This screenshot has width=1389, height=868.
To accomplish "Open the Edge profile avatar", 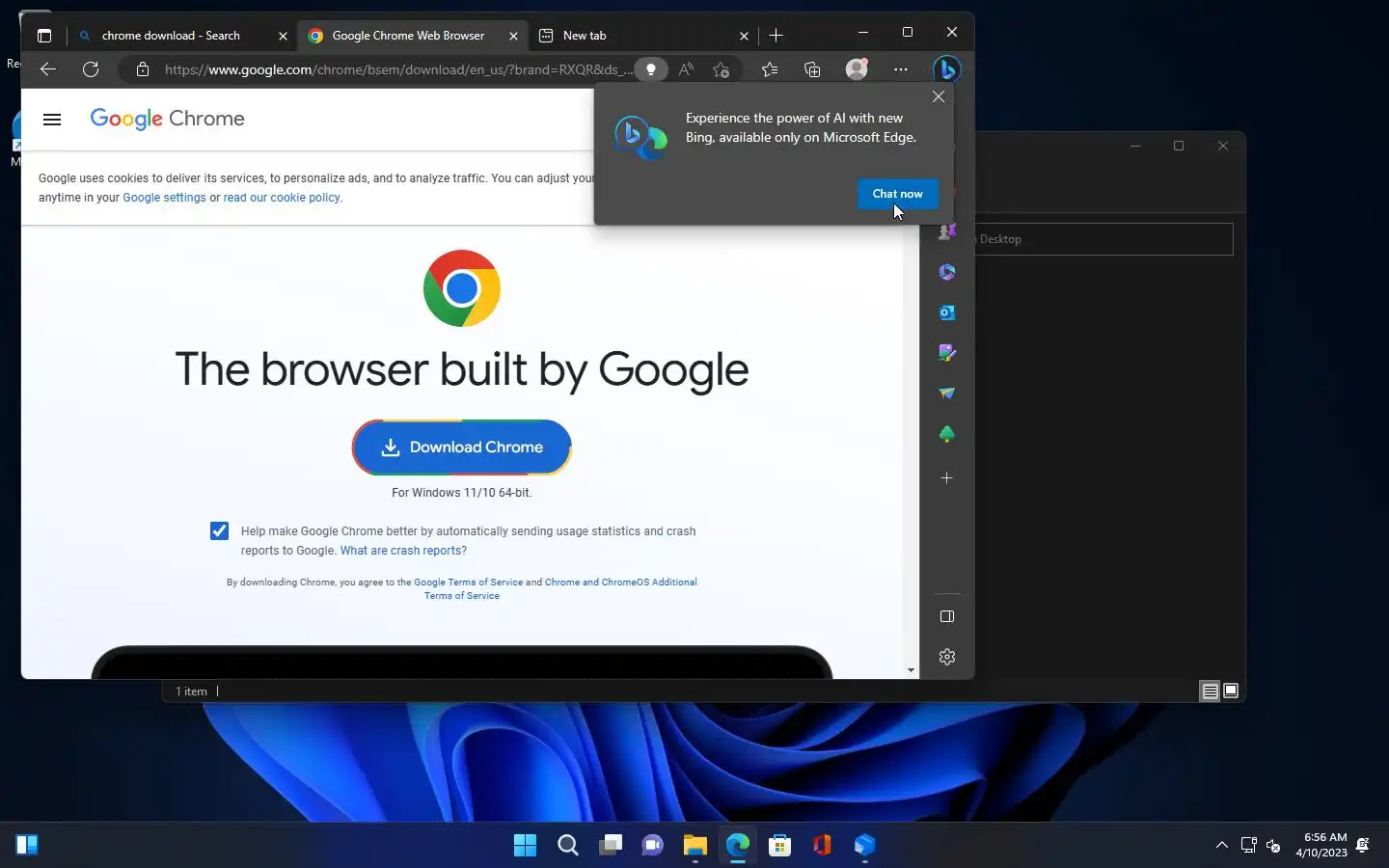I will coord(857,69).
